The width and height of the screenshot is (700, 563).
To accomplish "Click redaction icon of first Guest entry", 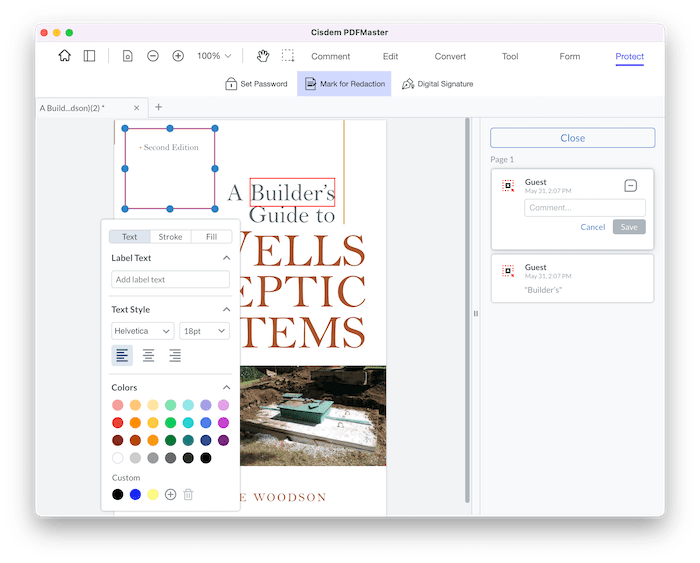I will pos(508,186).
